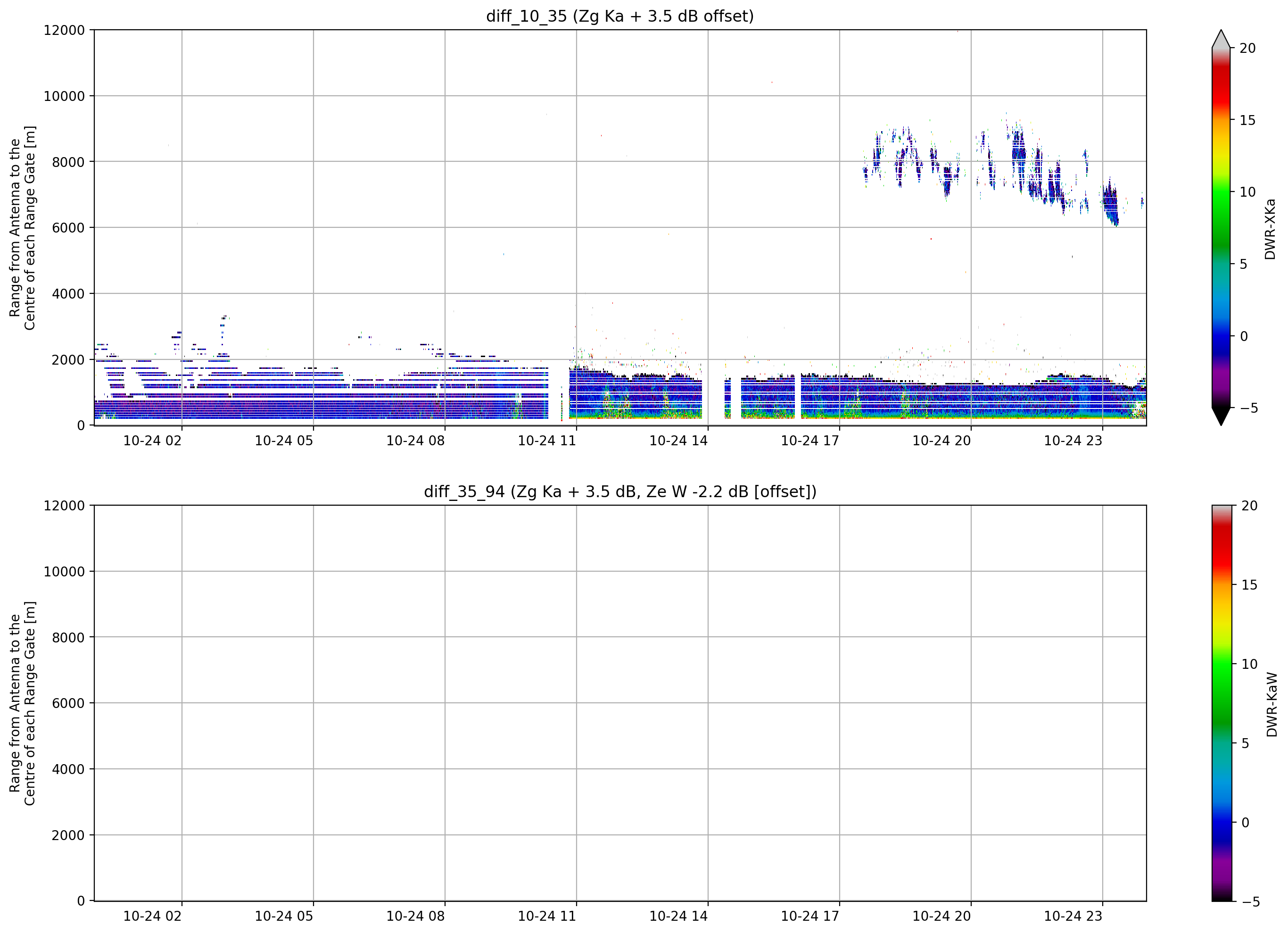Click the 15 tick on DWR-XKa colorbar
The width and height of the screenshot is (1288, 933).
1247,120
